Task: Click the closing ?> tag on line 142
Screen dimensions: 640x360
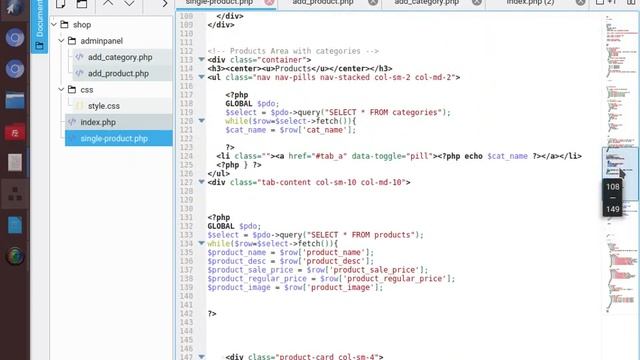Action: [x=212, y=313]
